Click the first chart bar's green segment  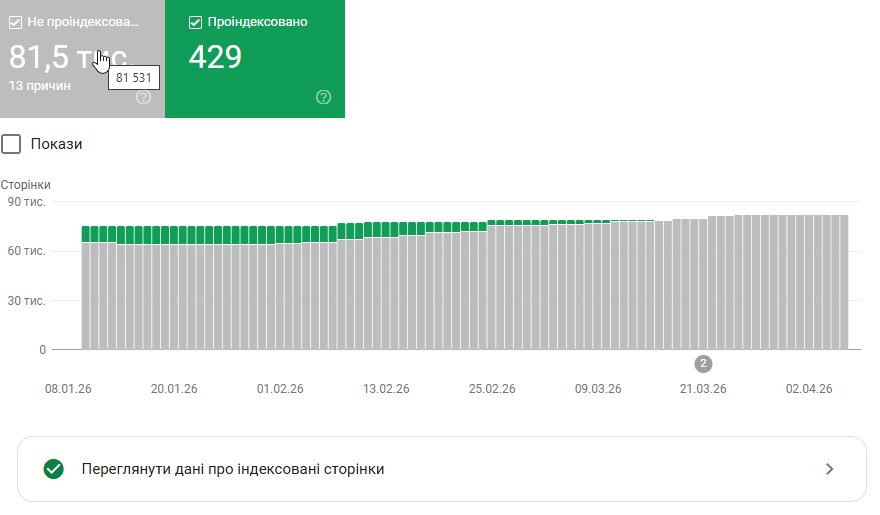click(x=86, y=234)
